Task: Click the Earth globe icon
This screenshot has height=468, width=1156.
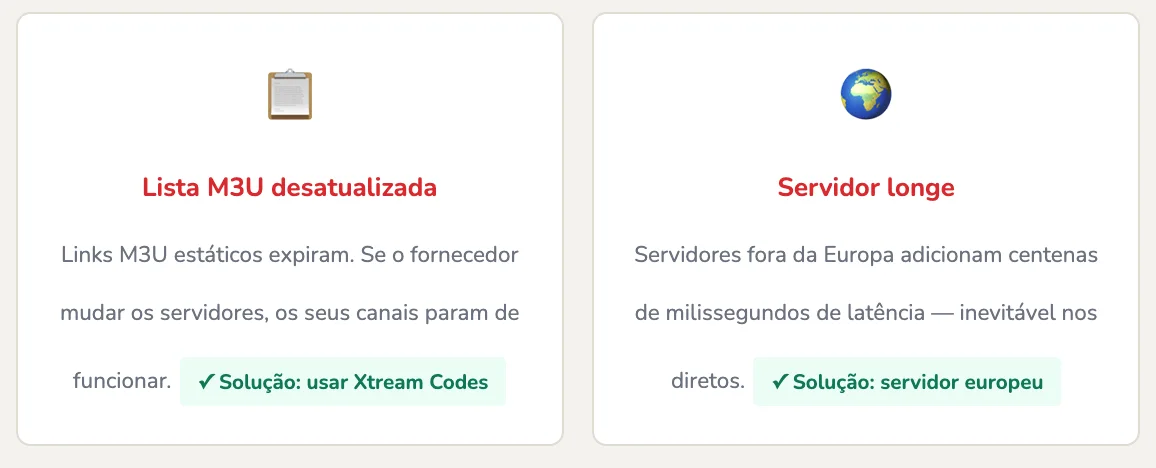Action: 866,95
